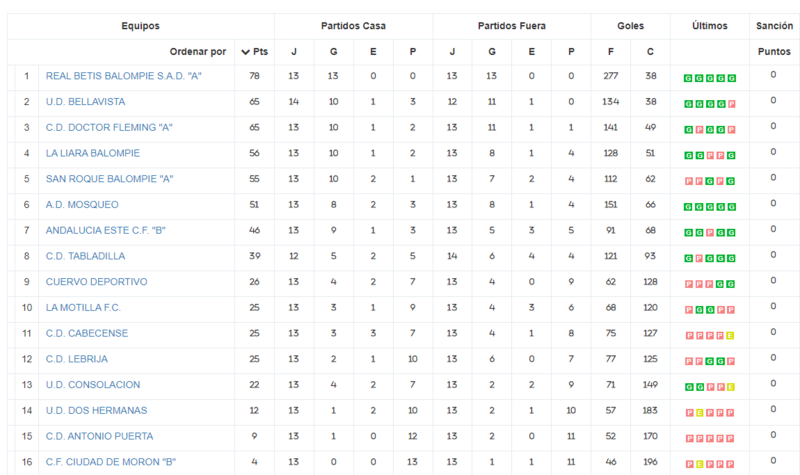This screenshot has width=800, height=475.
Task: Click U.D. BELLAVISTA's last red P result icon
Action: point(731,104)
